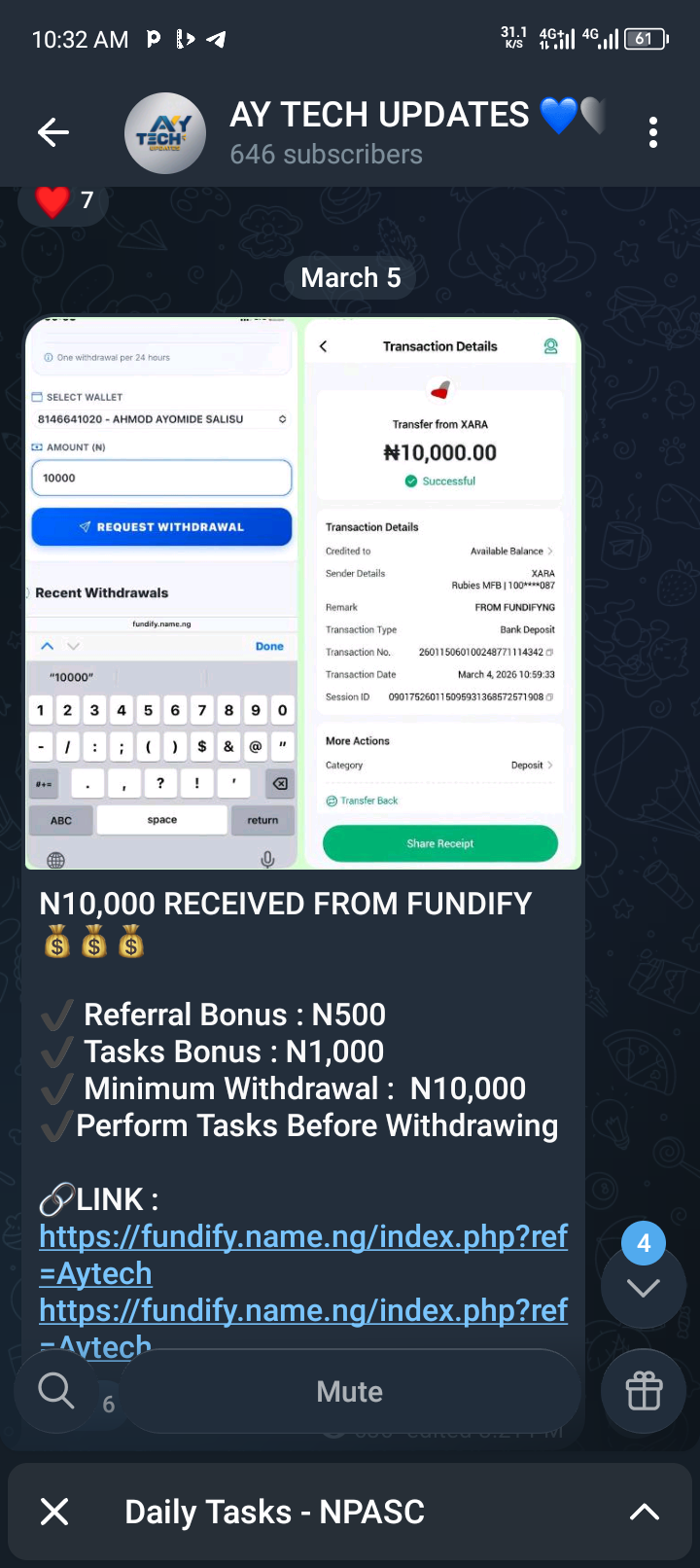Tap the search magnifier icon
The image size is (700, 1568).
pos(56,1391)
